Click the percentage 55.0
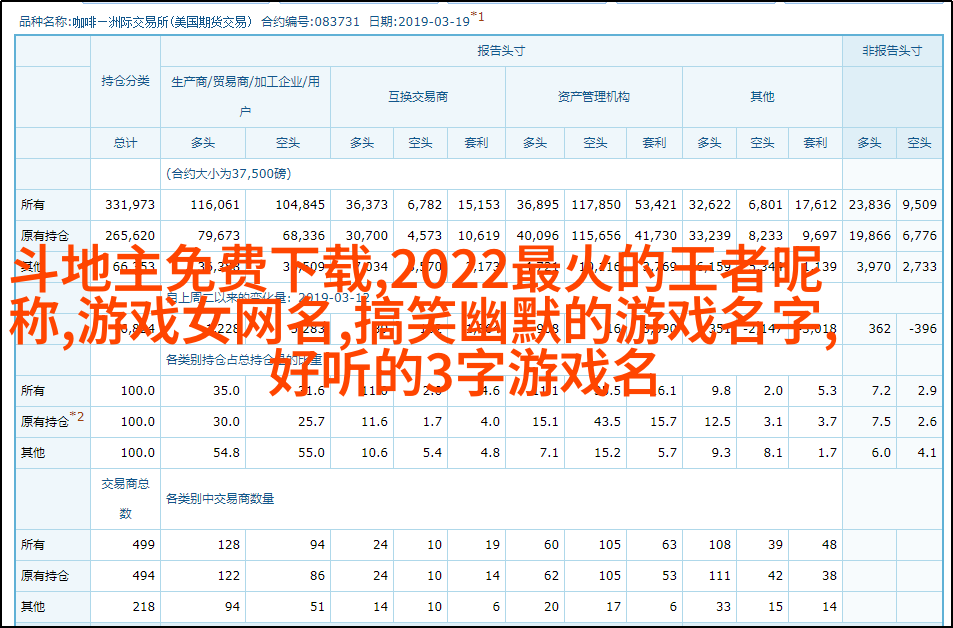953x628 pixels. (311, 452)
